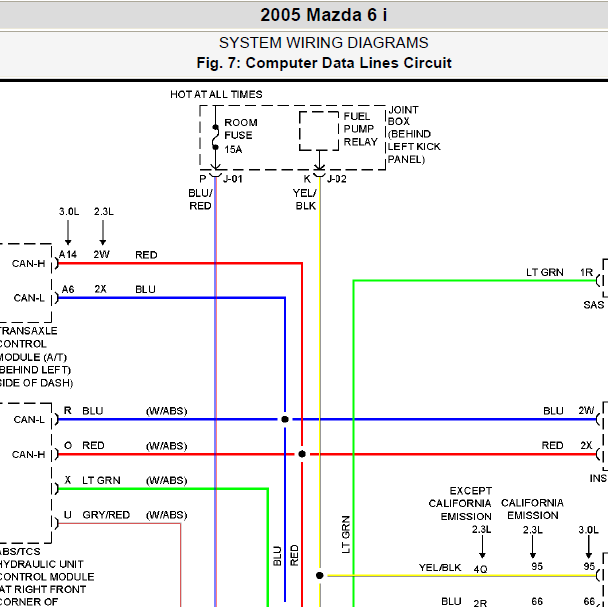Click the '2005 Mazda 6 i' title

coord(323,16)
